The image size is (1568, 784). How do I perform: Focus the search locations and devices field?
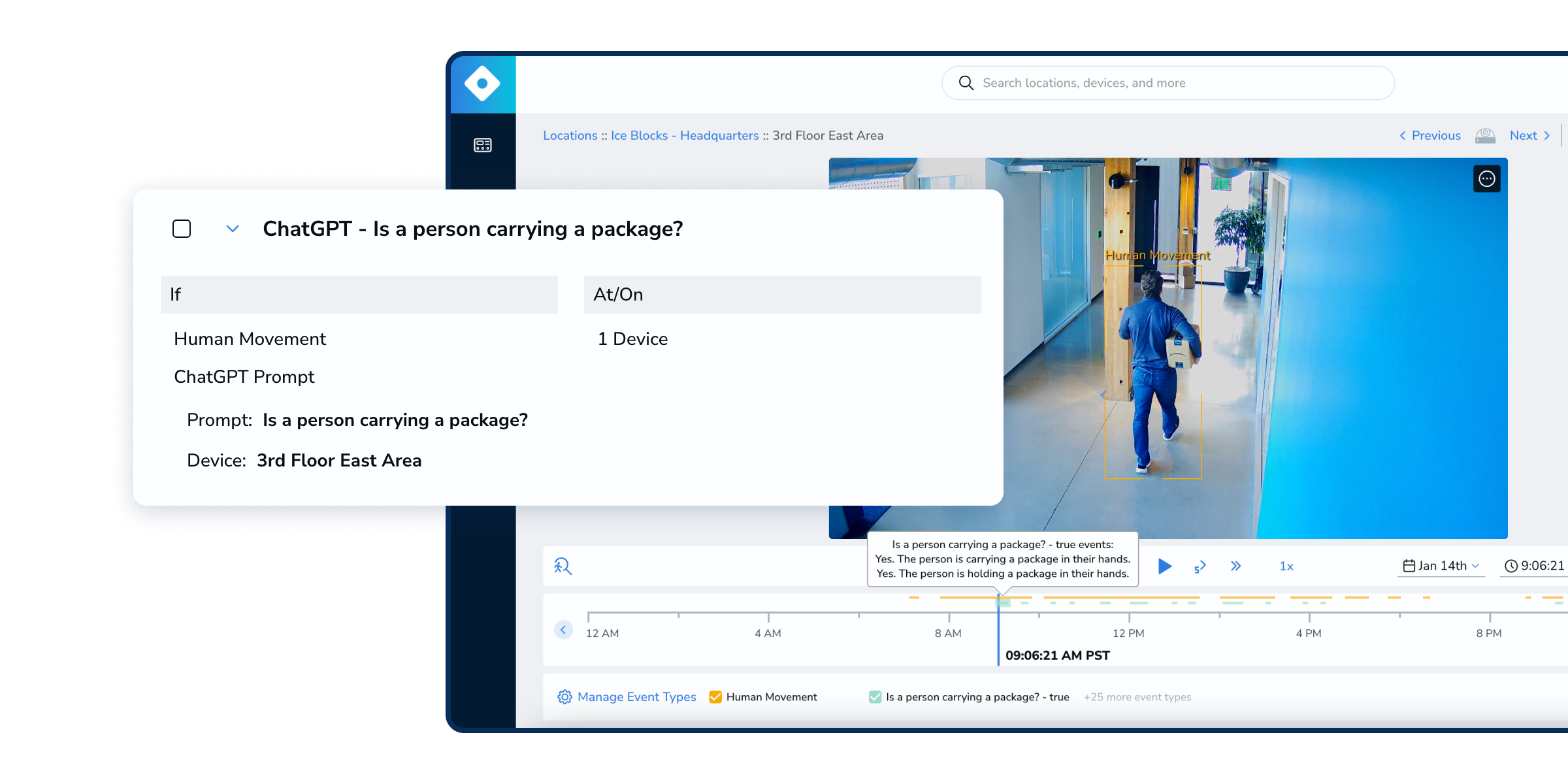point(1168,83)
